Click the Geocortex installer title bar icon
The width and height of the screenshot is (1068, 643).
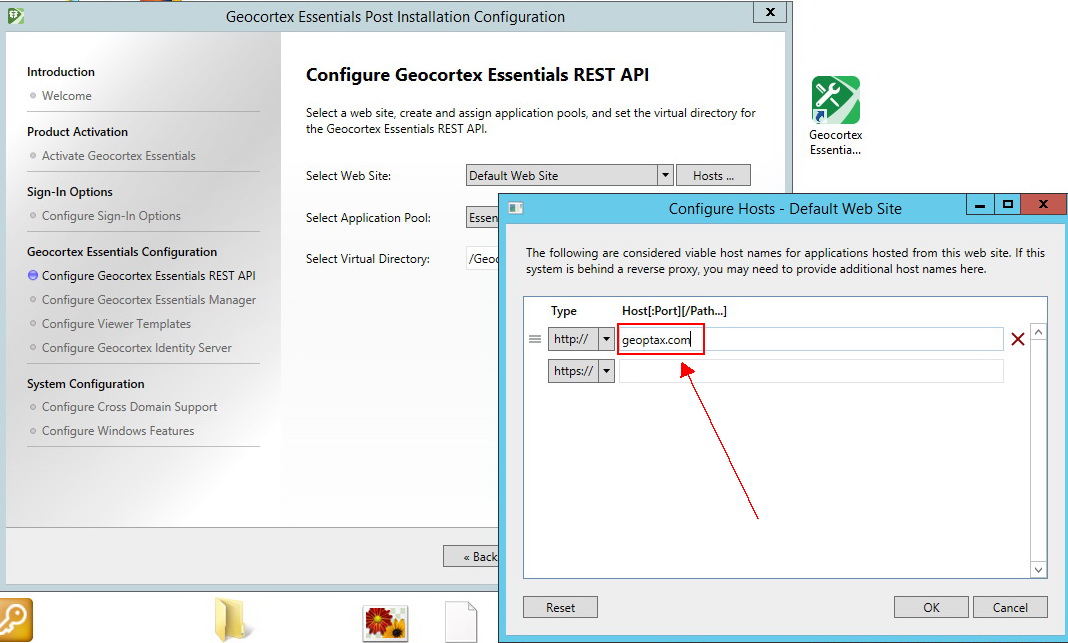coord(16,16)
